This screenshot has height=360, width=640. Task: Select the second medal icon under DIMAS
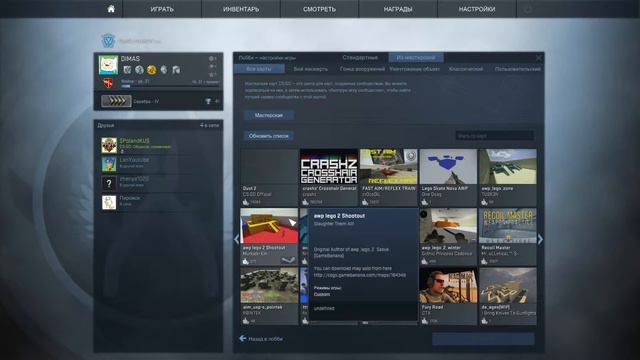click(x=139, y=70)
